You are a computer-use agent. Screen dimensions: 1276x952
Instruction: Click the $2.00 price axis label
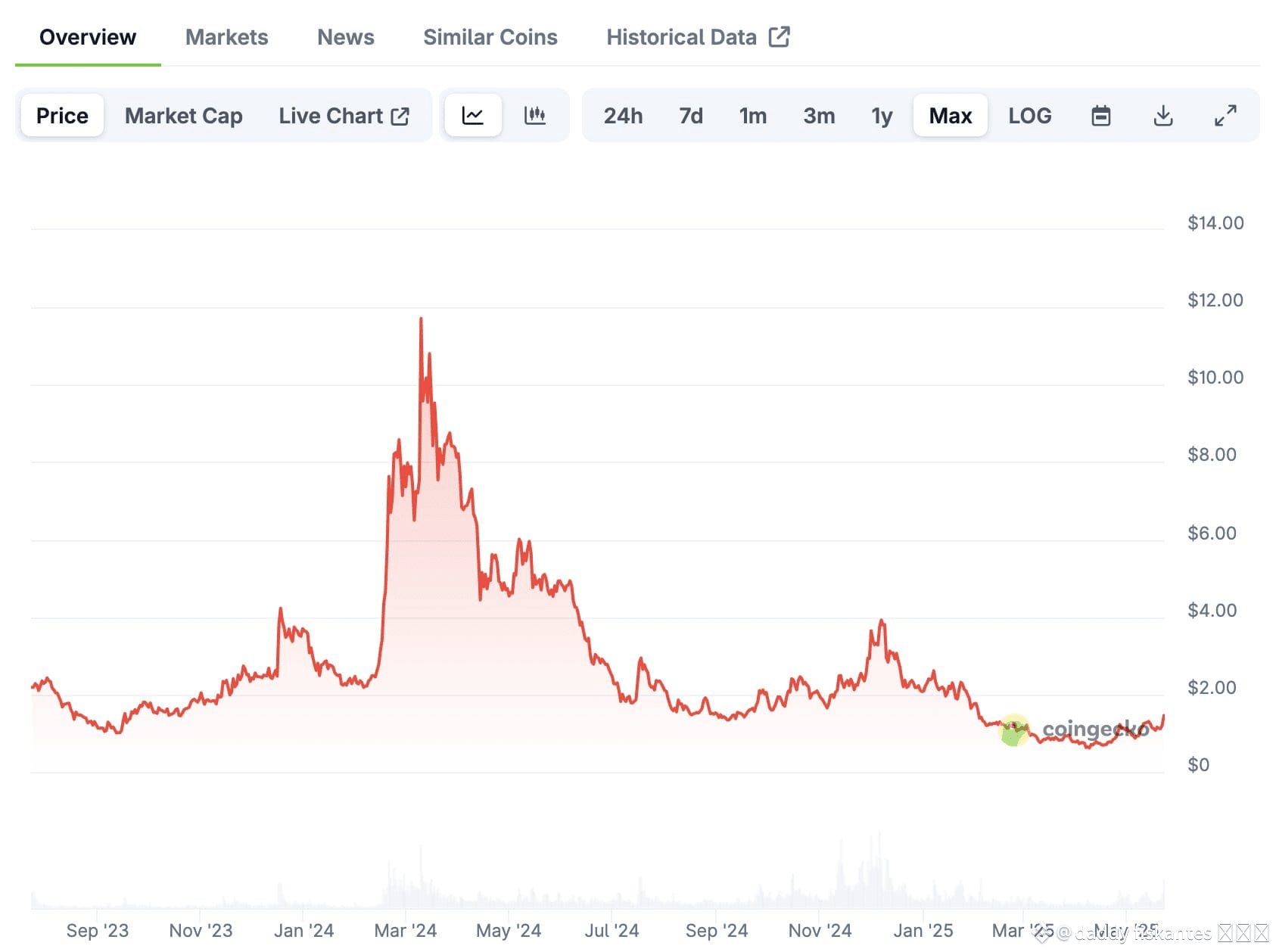1212,687
